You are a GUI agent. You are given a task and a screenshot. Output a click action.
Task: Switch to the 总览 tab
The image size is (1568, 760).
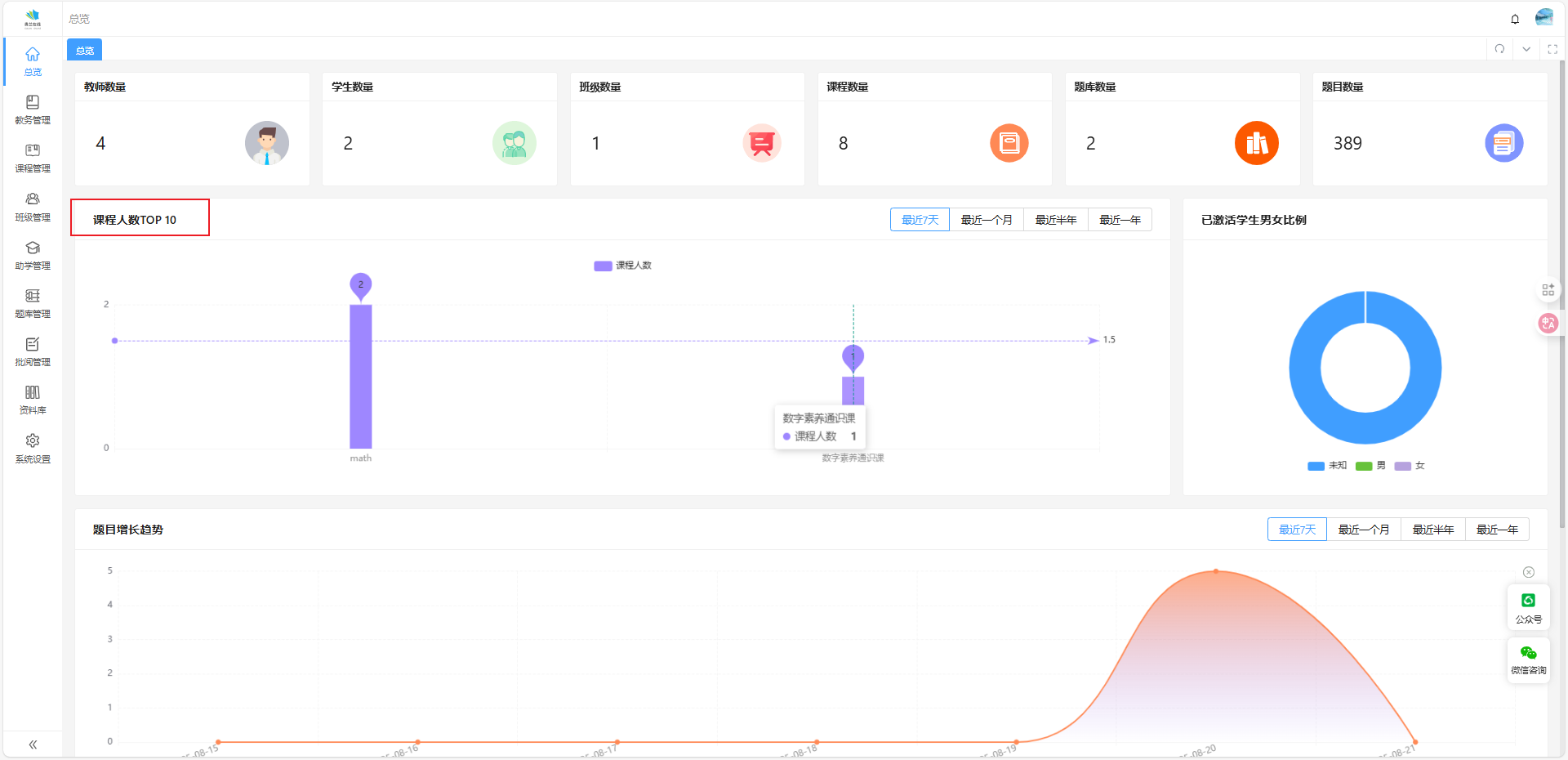[85, 50]
